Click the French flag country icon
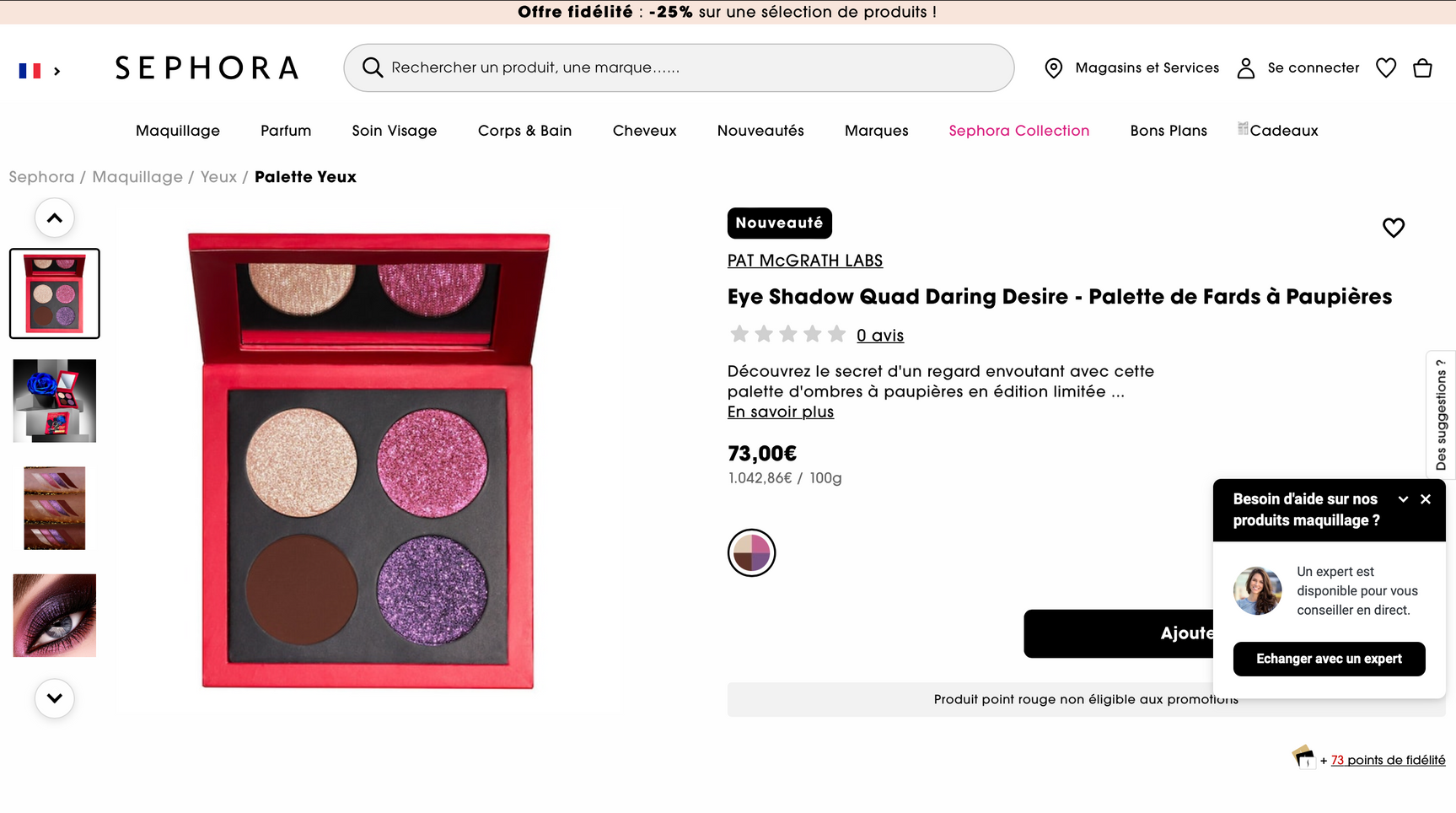1456x813 pixels. pos(30,71)
